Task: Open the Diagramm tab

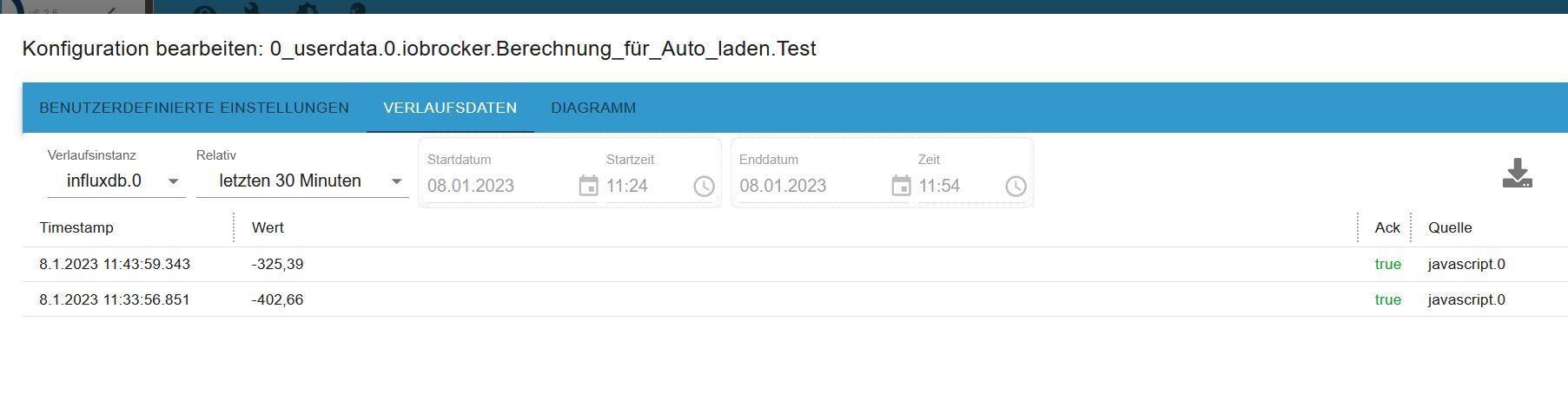Action: point(593,108)
